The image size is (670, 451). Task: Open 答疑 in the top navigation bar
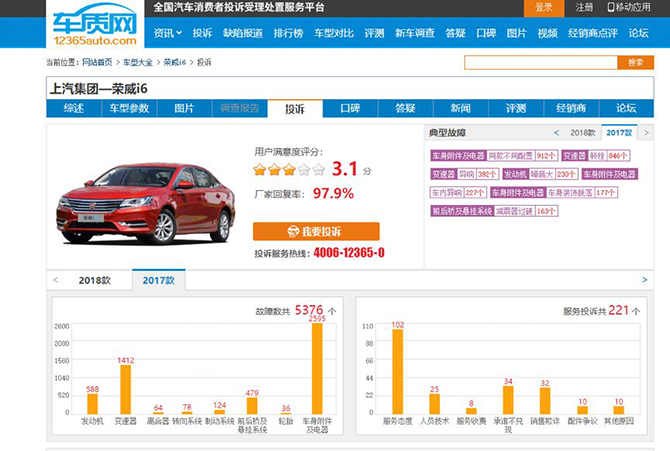tap(455, 33)
